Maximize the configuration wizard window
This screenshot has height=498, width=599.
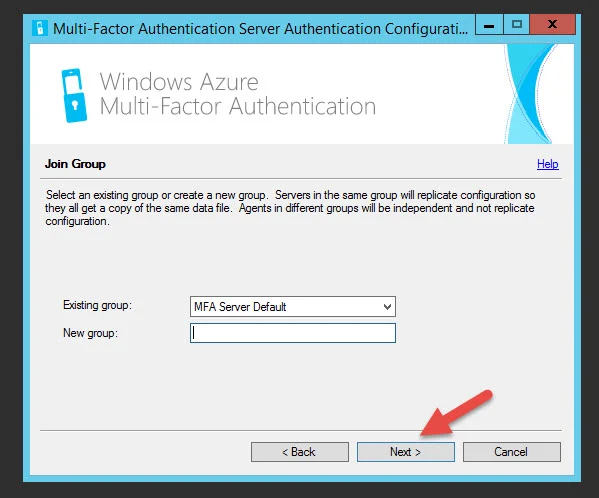click(x=516, y=25)
